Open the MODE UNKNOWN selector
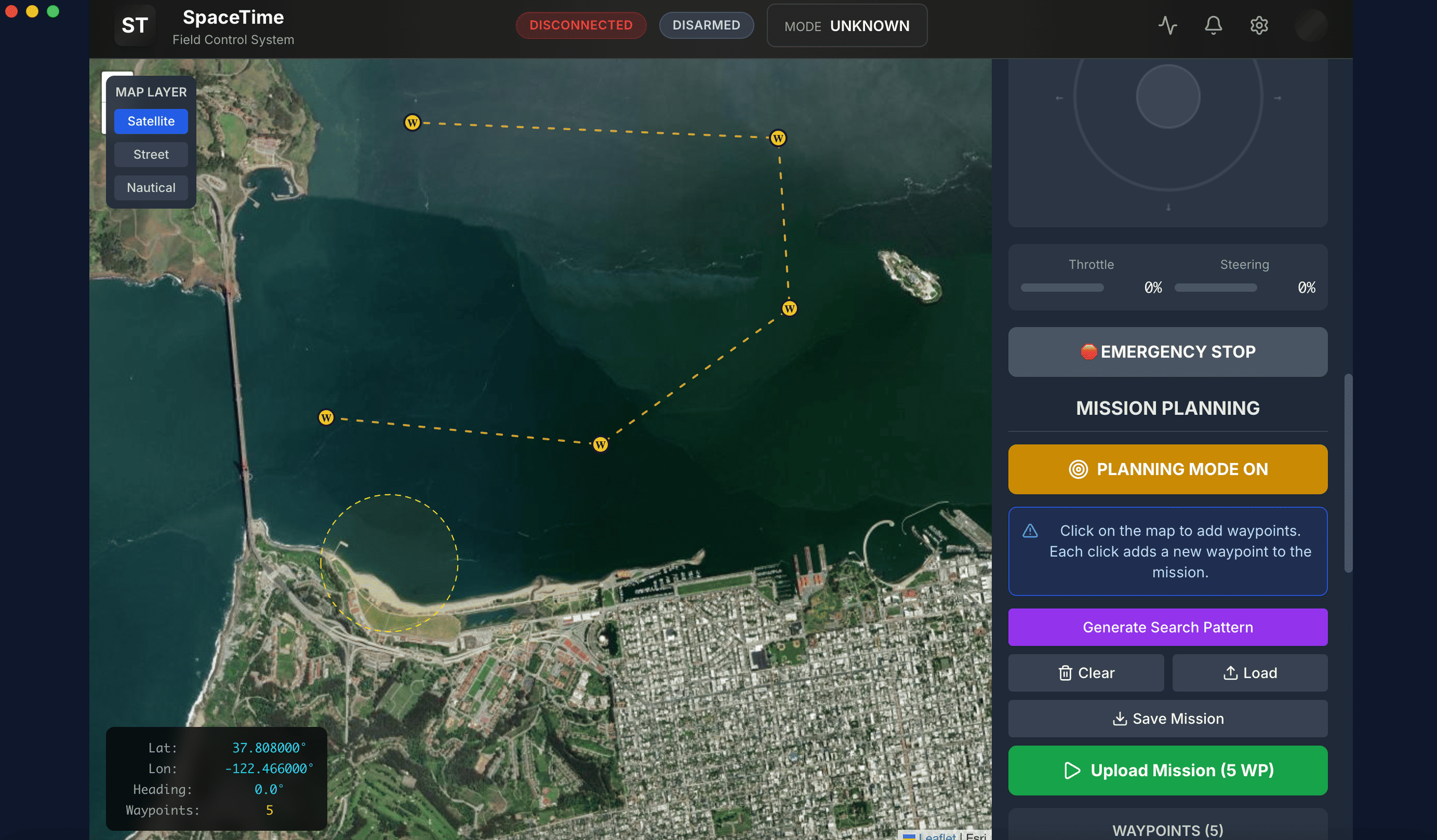This screenshot has height=840, width=1437. (847, 25)
